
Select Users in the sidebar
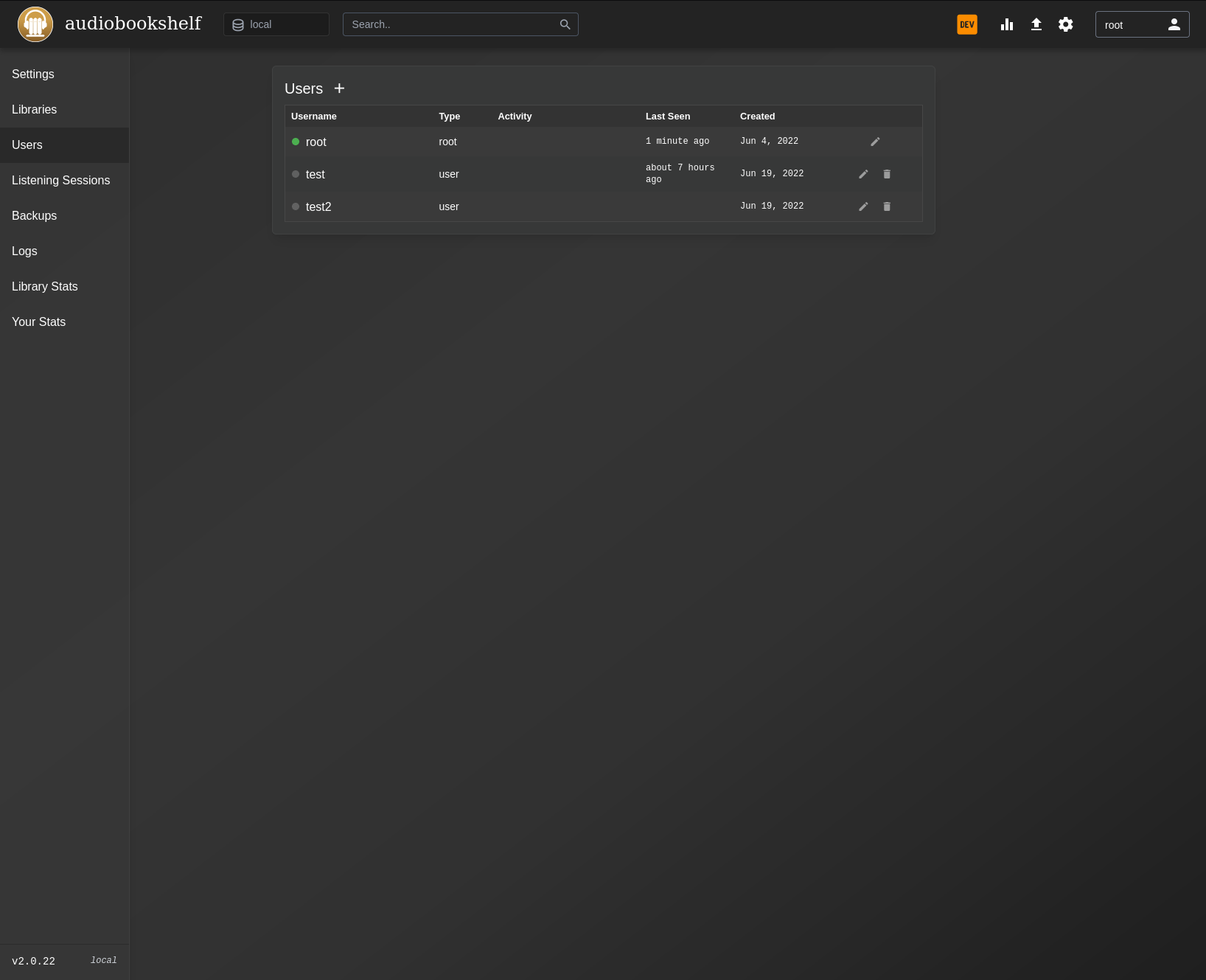pos(65,145)
